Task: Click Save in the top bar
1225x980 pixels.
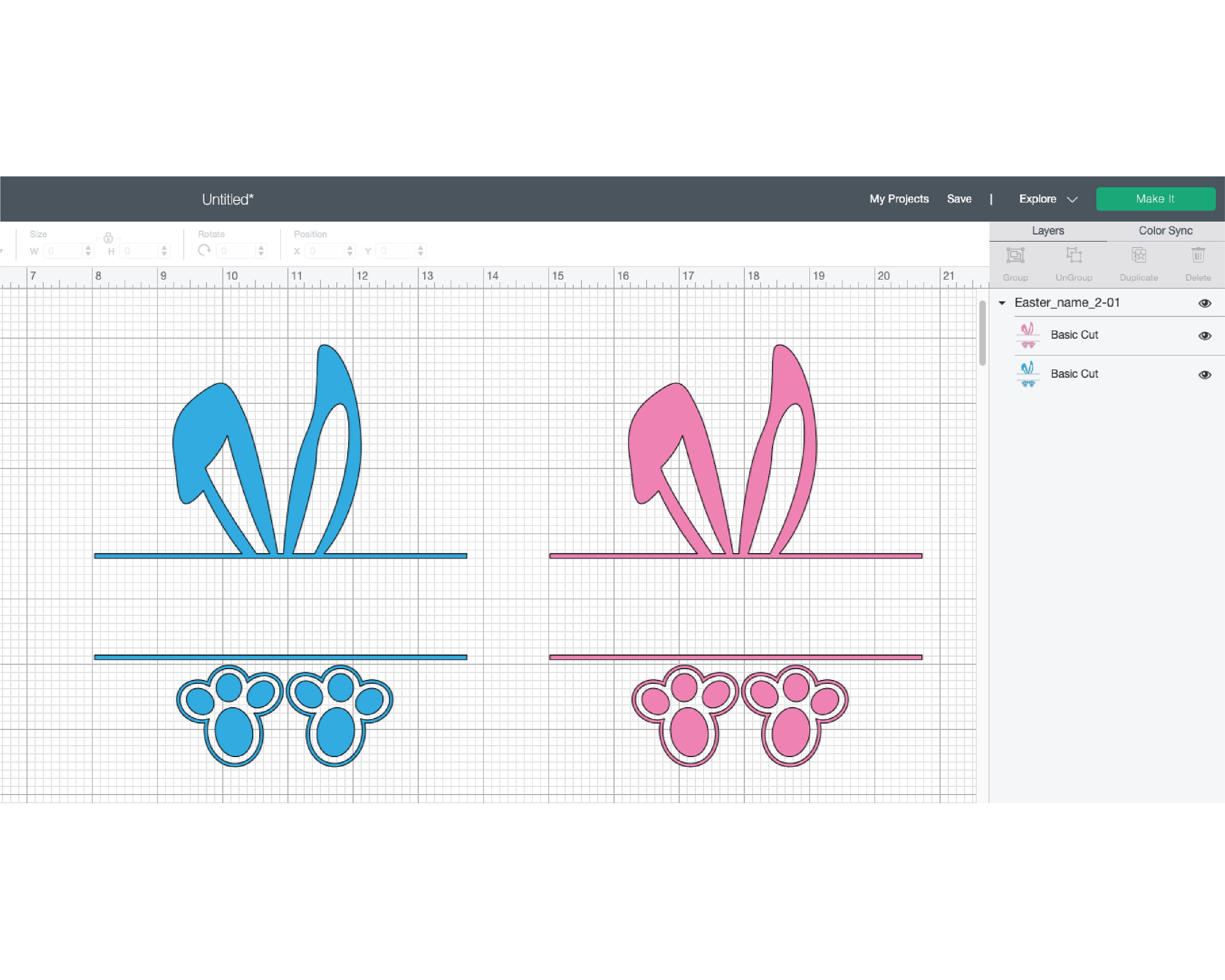Action: click(x=959, y=199)
